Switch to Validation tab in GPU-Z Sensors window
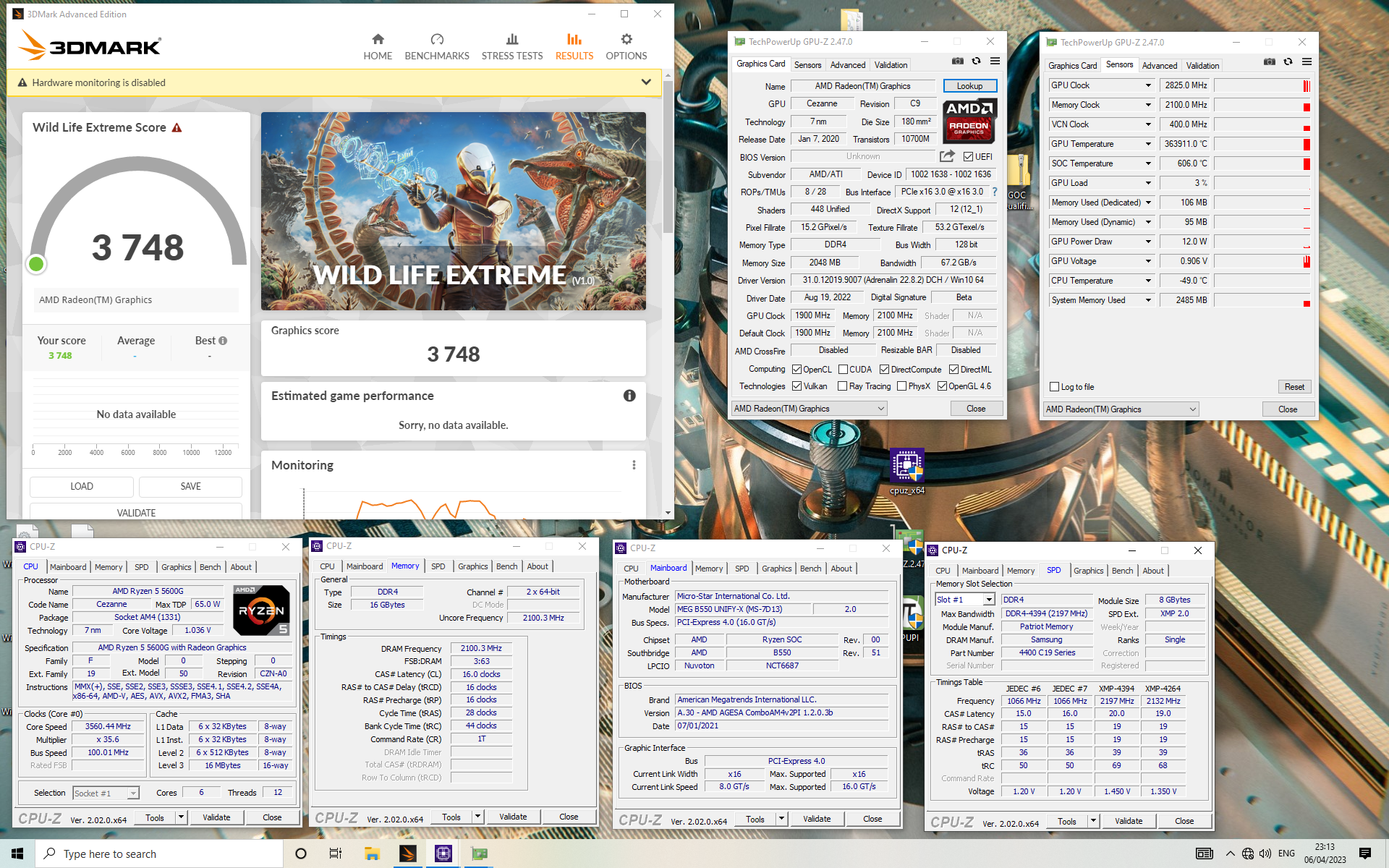1389x868 pixels. pyautogui.click(x=1202, y=66)
